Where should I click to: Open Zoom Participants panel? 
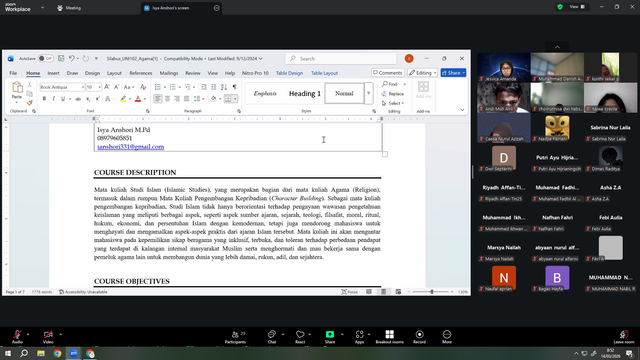(x=236, y=337)
